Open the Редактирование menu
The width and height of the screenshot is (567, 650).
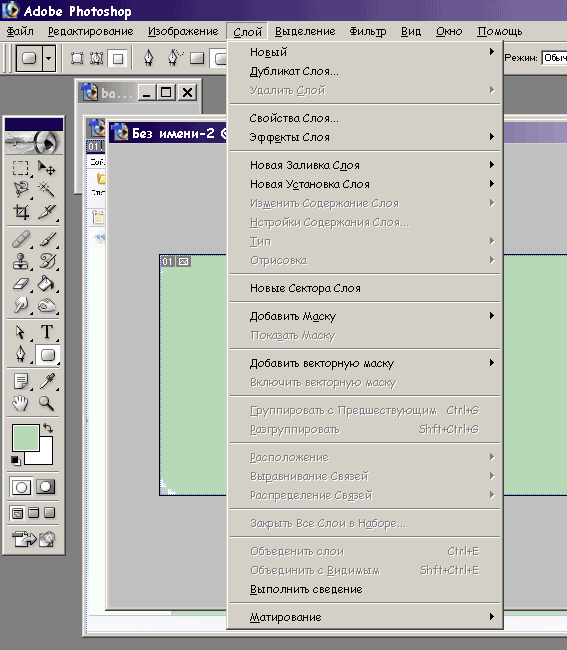pyautogui.click(x=91, y=31)
